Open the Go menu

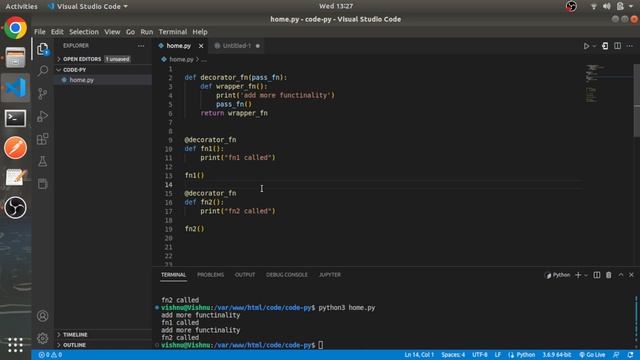(130, 32)
